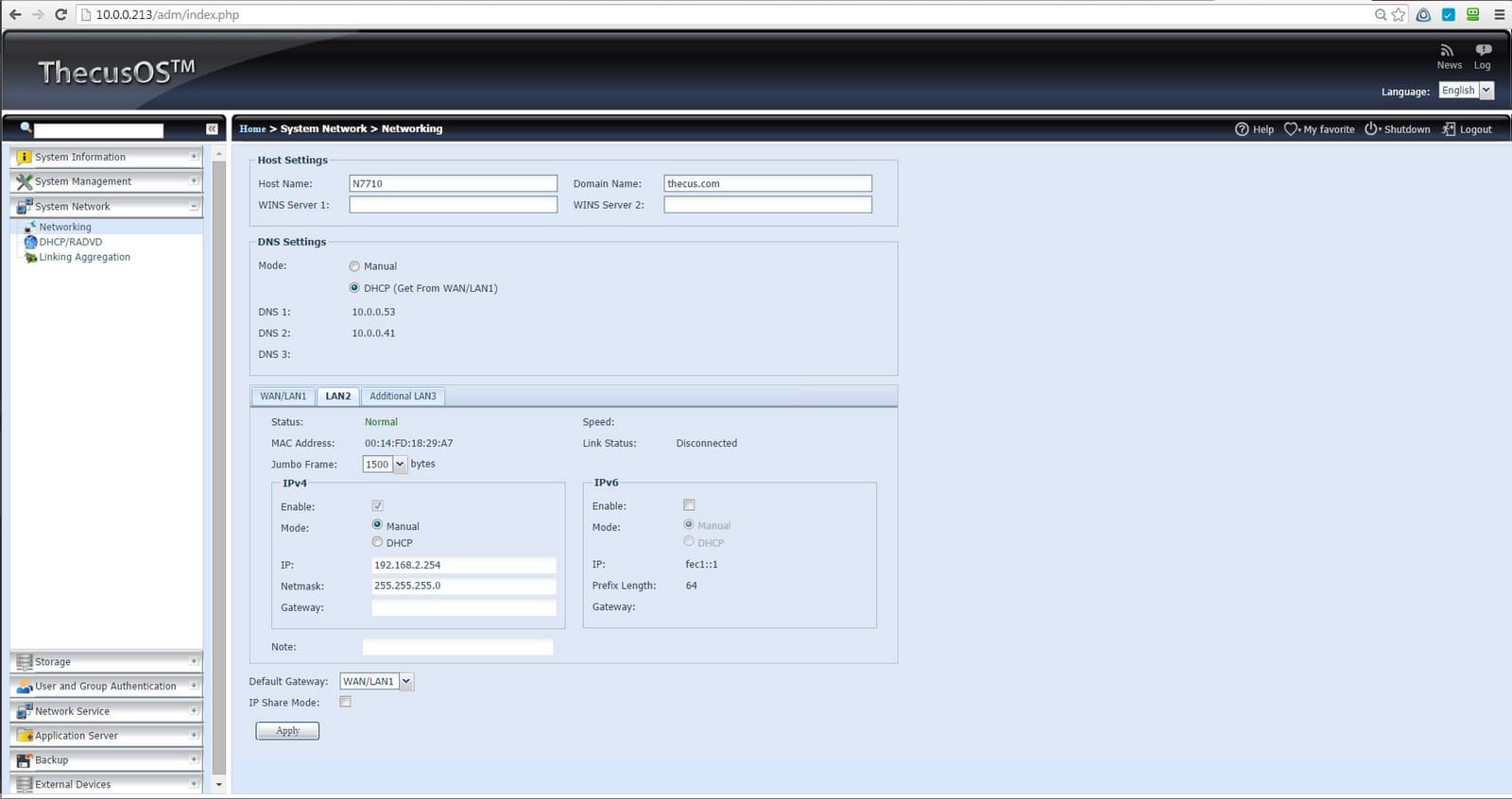Switch to the Additional LAN3 tab
The height and width of the screenshot is (799, 1512).
[403, 397]
